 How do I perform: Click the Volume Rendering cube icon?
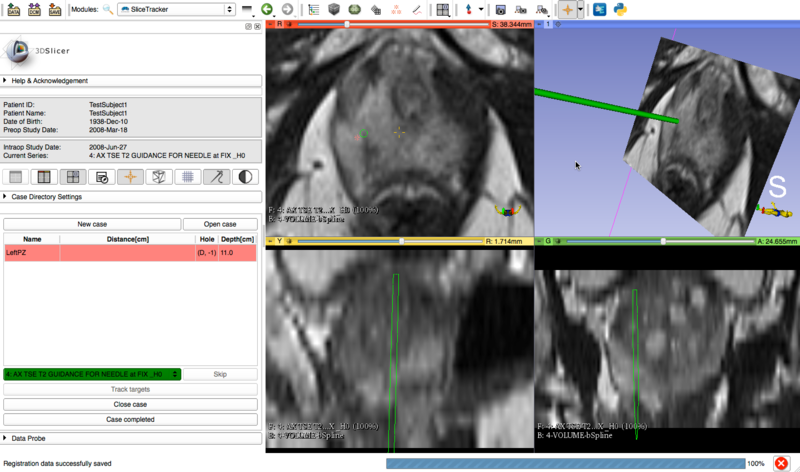pos(335,9)
